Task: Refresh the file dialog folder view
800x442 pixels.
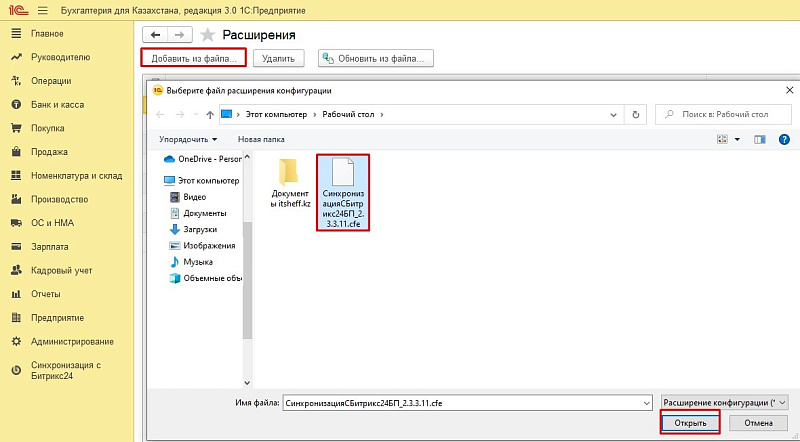Action: (637, 115)
